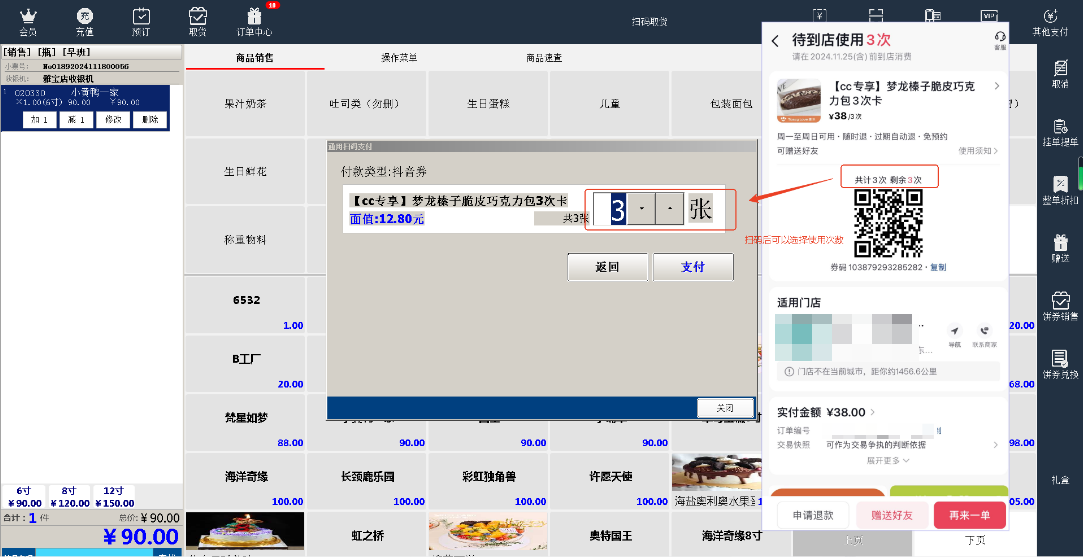
Task: Expand the coupon product details chevron
Action: coord(996,86)
